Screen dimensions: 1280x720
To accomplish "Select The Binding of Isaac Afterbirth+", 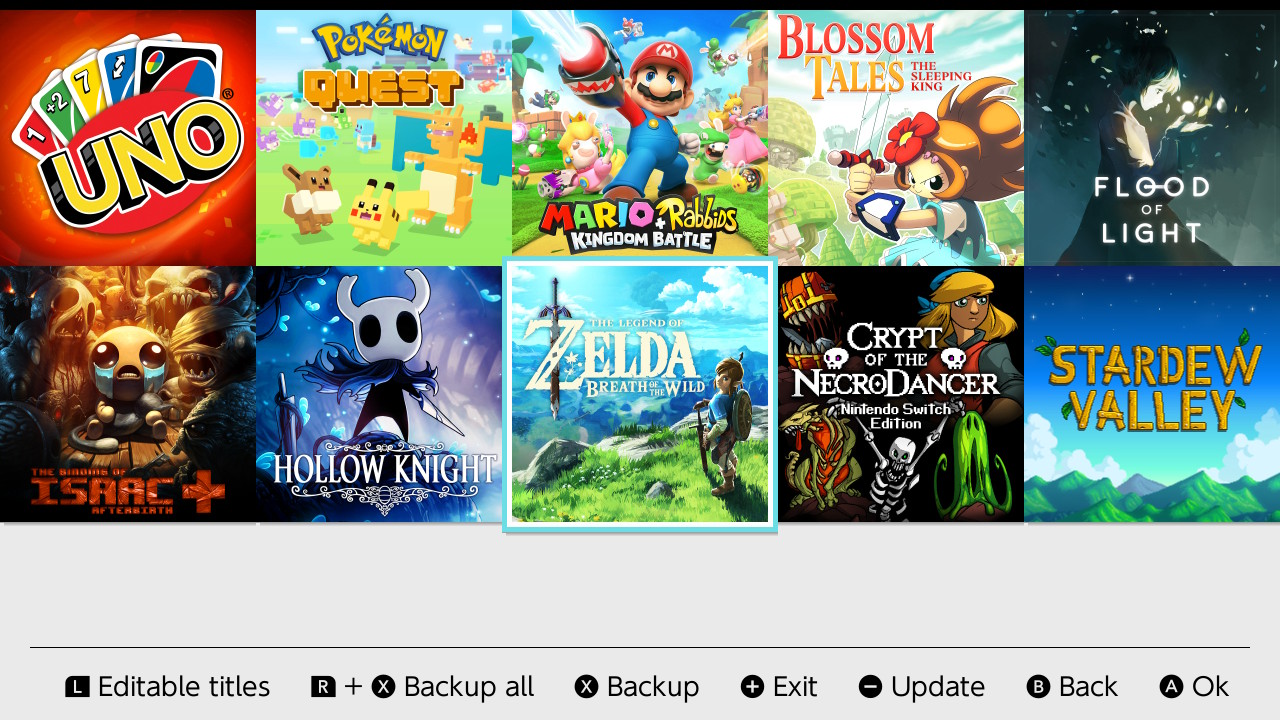I will (x=128, y=394).
